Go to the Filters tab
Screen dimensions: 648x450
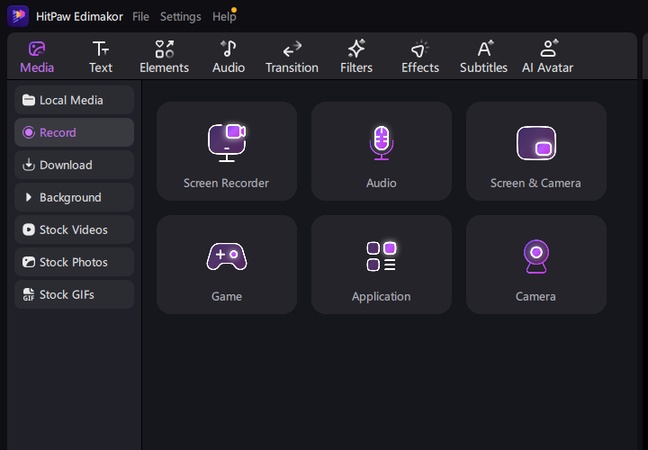[x=356, y=57]
